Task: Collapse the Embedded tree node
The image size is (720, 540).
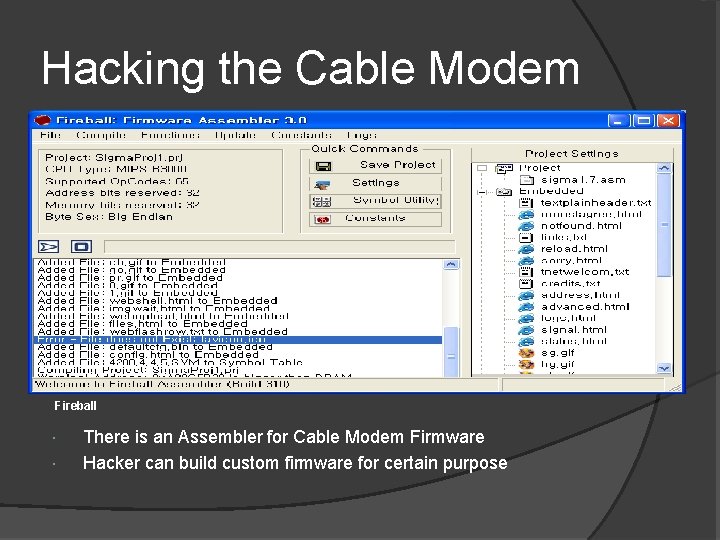Action: (482, 191)
